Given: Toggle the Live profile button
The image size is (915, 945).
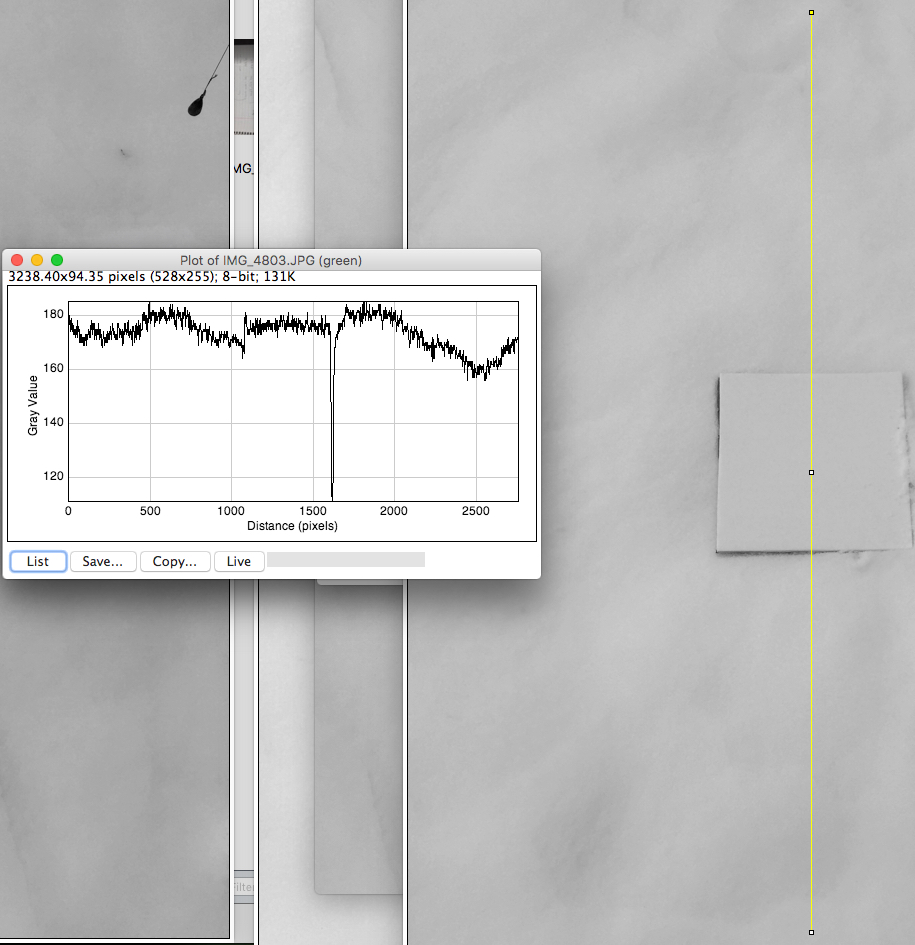Looking at the screenshot, I should [238, 561].
